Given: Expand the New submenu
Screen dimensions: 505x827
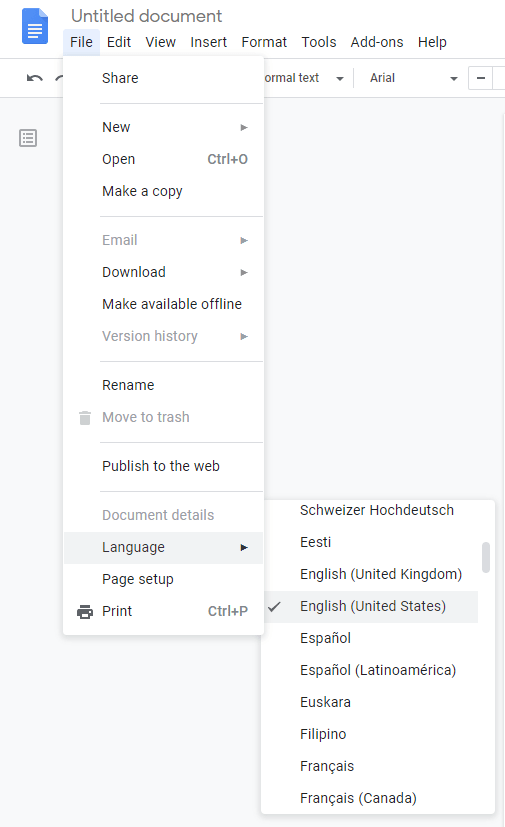Looking at the screenshot, I should 163,127.
